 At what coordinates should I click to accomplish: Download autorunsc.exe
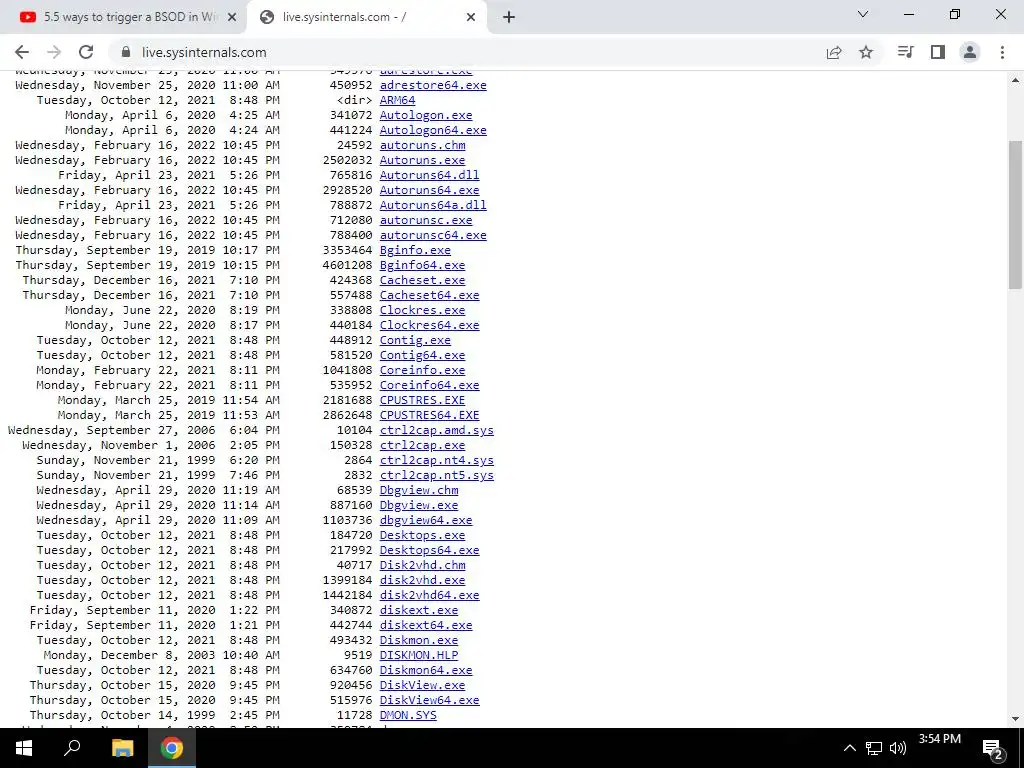coord(426,220)
